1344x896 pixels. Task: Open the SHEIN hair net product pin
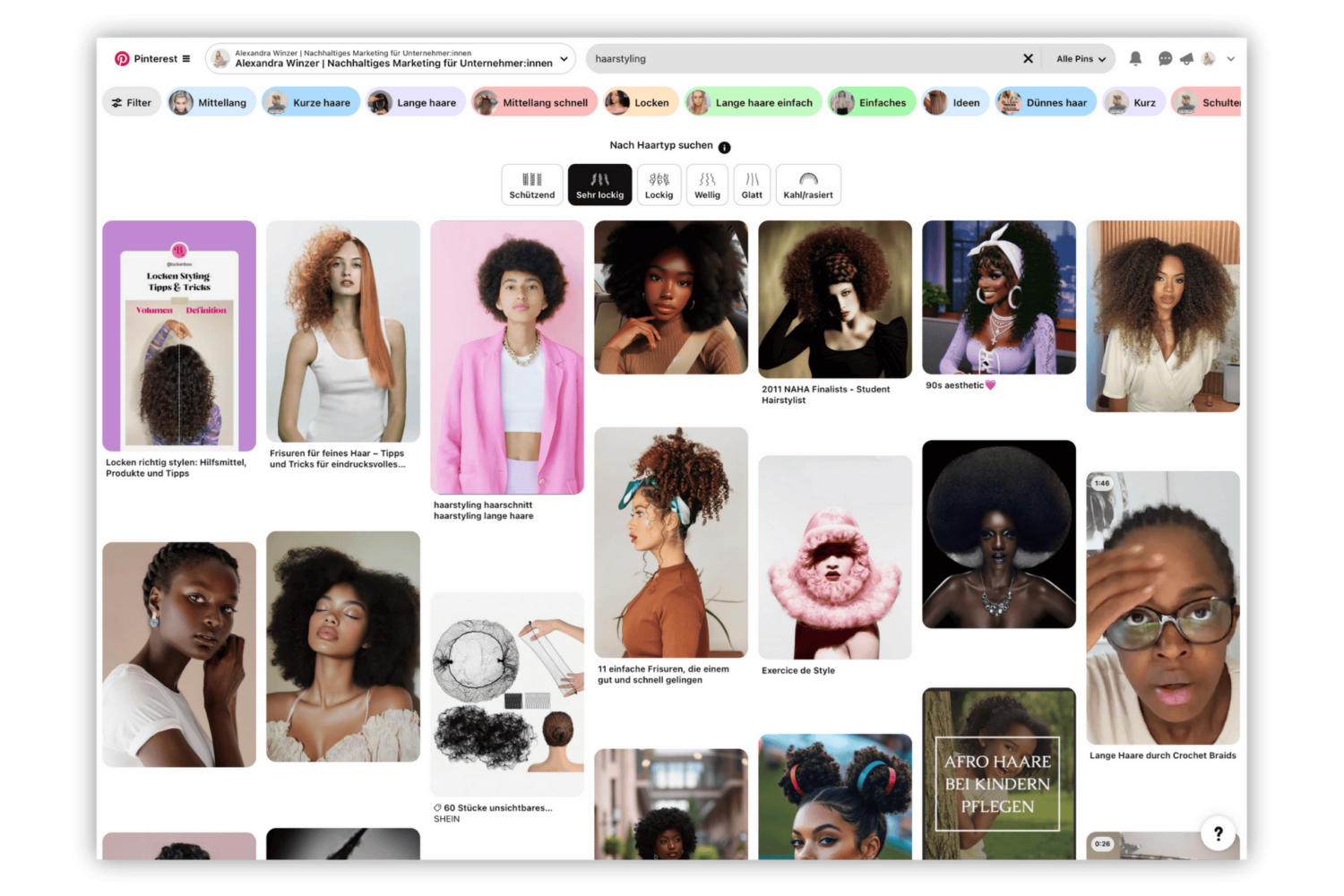click(507, 694)
